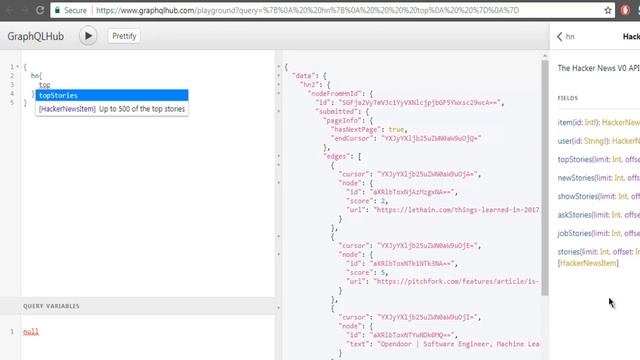This screenshot has width=640, height=360.
Task: Click the "endCursor" key in results
Action: pyautogui.click(x=354, y=138)
